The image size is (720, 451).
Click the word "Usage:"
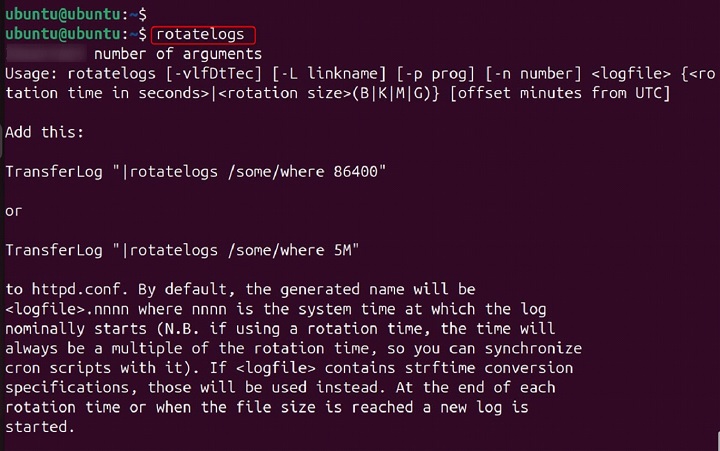(x=31, y=74)
